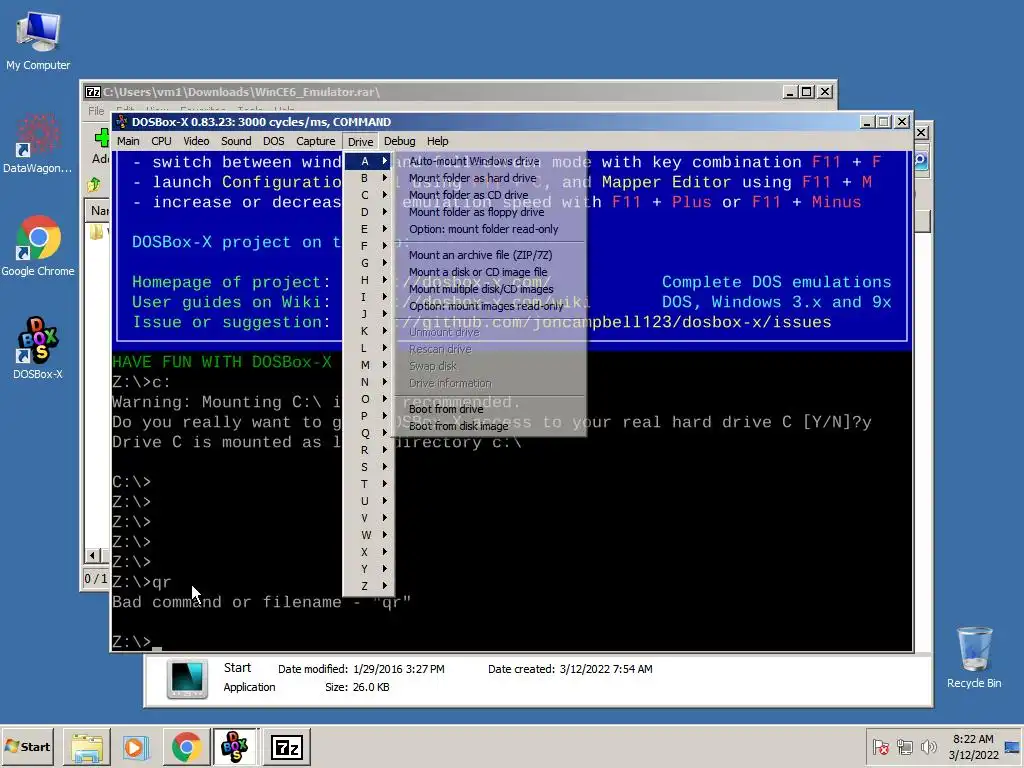This screenshot has height=768, width=1024.
Task: Click the Start application thumbnail in details pane
Action: [x=187, y=679]
